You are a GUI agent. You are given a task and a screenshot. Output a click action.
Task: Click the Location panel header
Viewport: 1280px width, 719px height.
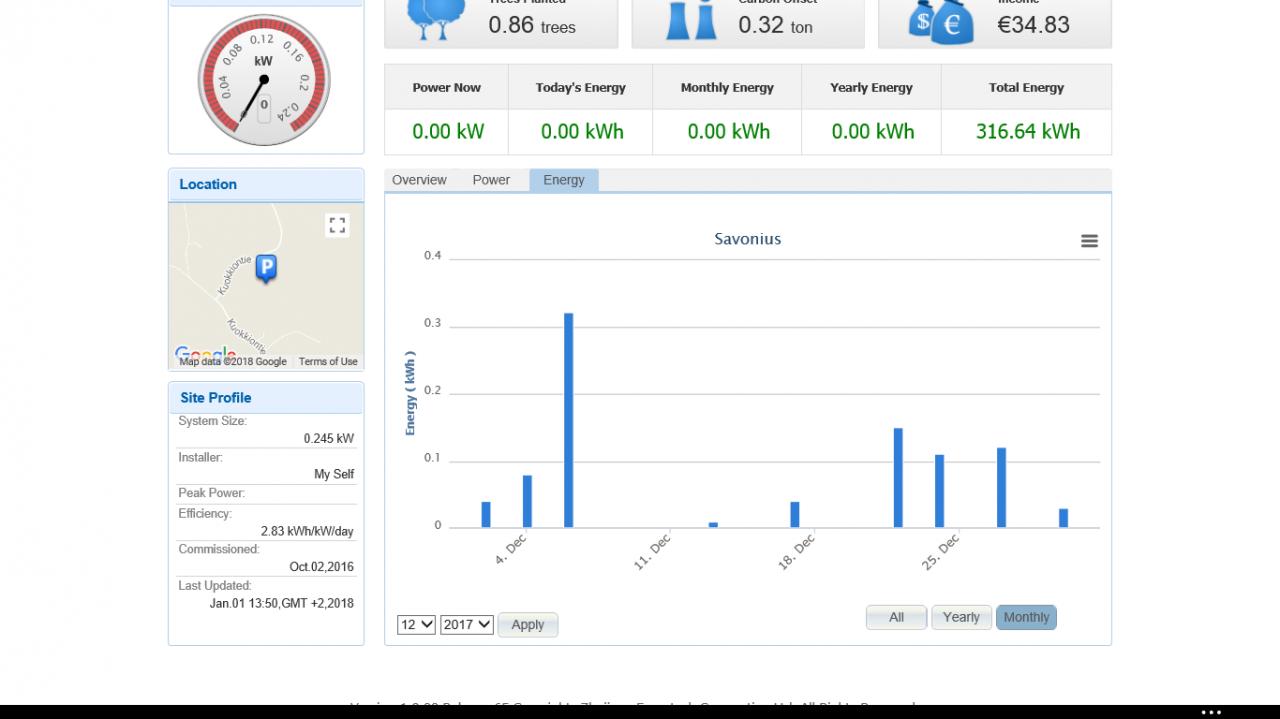pos(266,185)
